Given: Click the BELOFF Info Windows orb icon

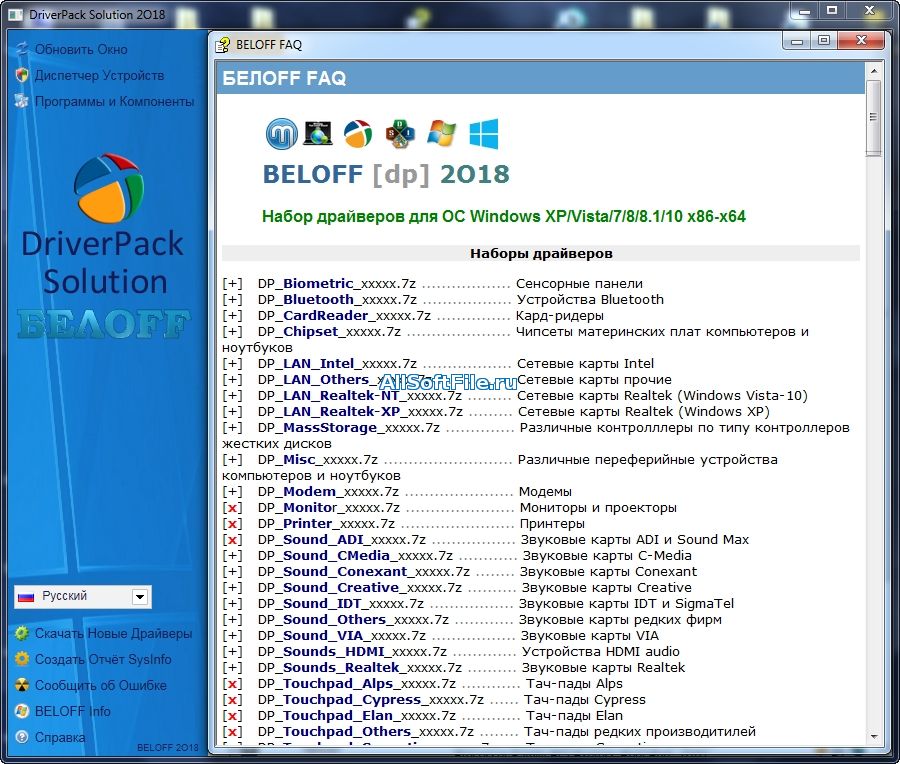Looking at the screenshot, I should click(22, 711).
